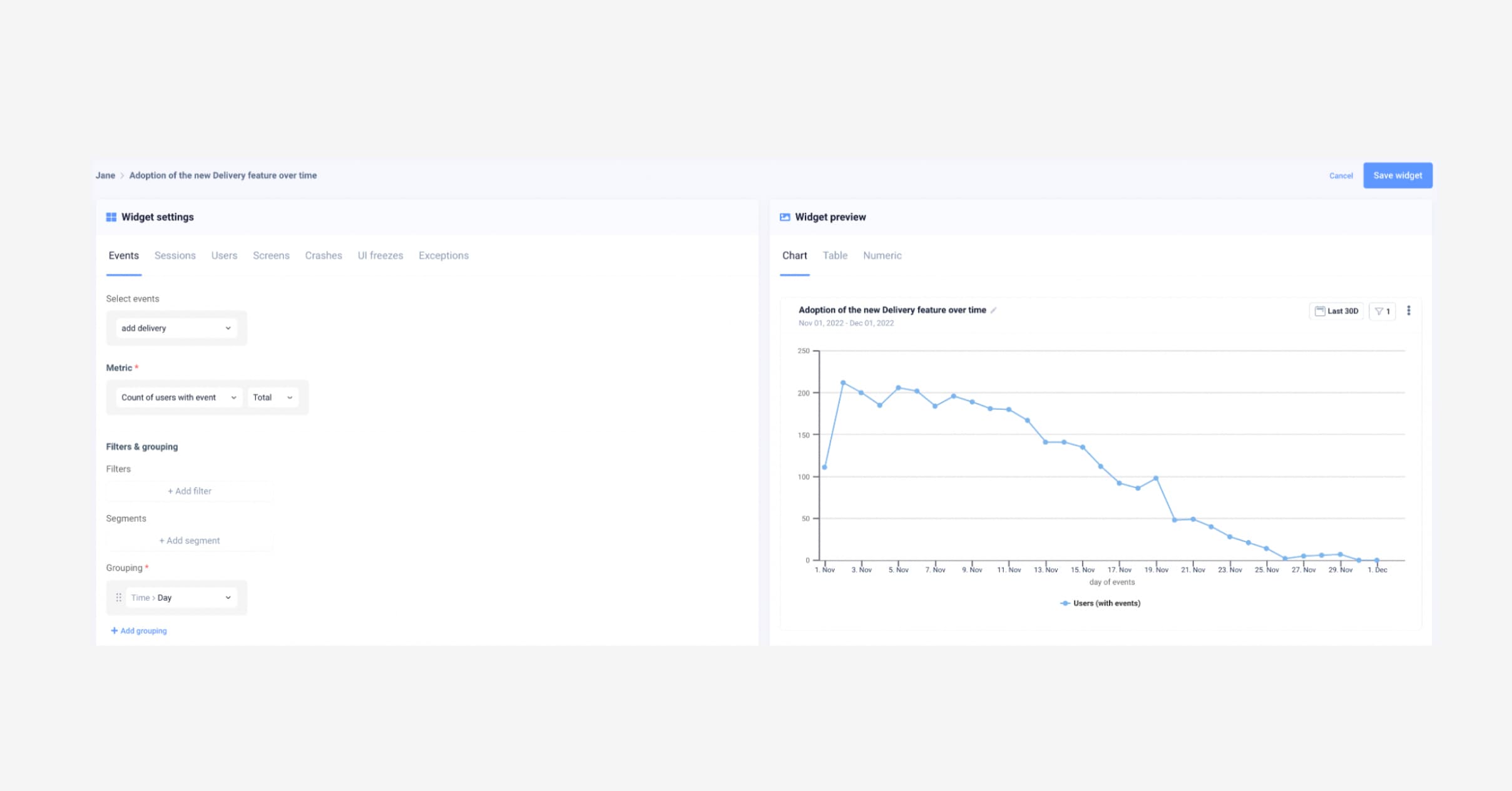Click the drag handle on Time Day grouping
This screenshot has height=791, width=1512.
pos(118,598)
